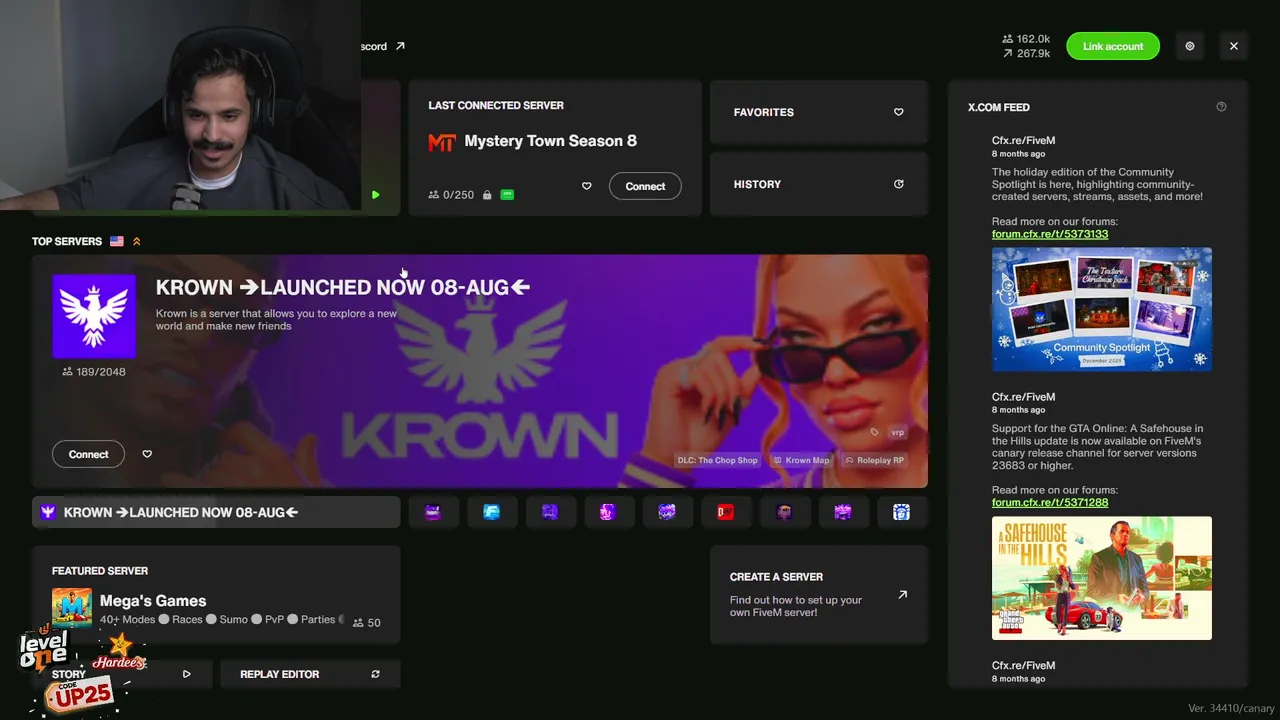The image size is (1280, 720).
Task: Select the blue-and-white last server icon
Action: point(901,512)
